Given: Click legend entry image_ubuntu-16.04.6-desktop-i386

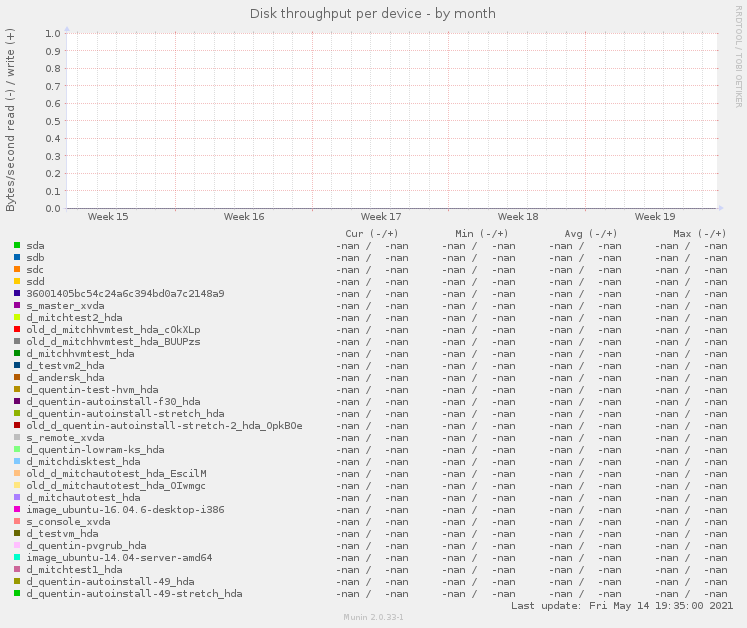Looking at the screenshot, I should coord(125,510).
